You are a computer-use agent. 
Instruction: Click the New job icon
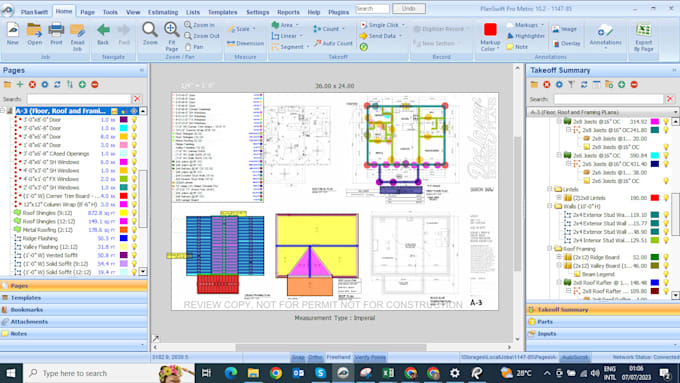(13, 34)
